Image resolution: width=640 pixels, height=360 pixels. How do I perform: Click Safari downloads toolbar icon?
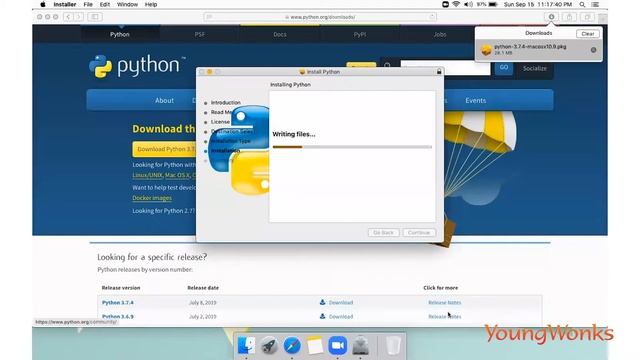point(551,17)
